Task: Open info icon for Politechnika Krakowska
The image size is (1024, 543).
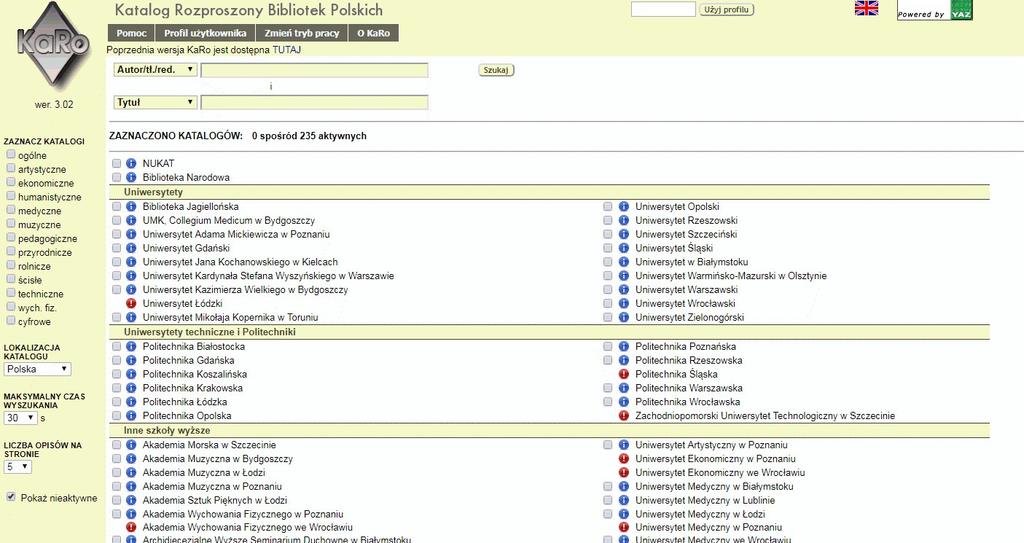Action: click(131, 387)
